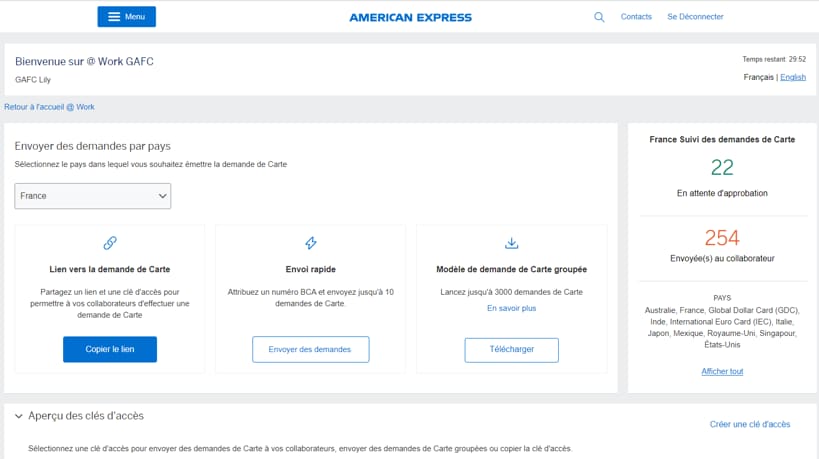
Task: Click Créer une clé d'accès link
Action: click(749, 424)
